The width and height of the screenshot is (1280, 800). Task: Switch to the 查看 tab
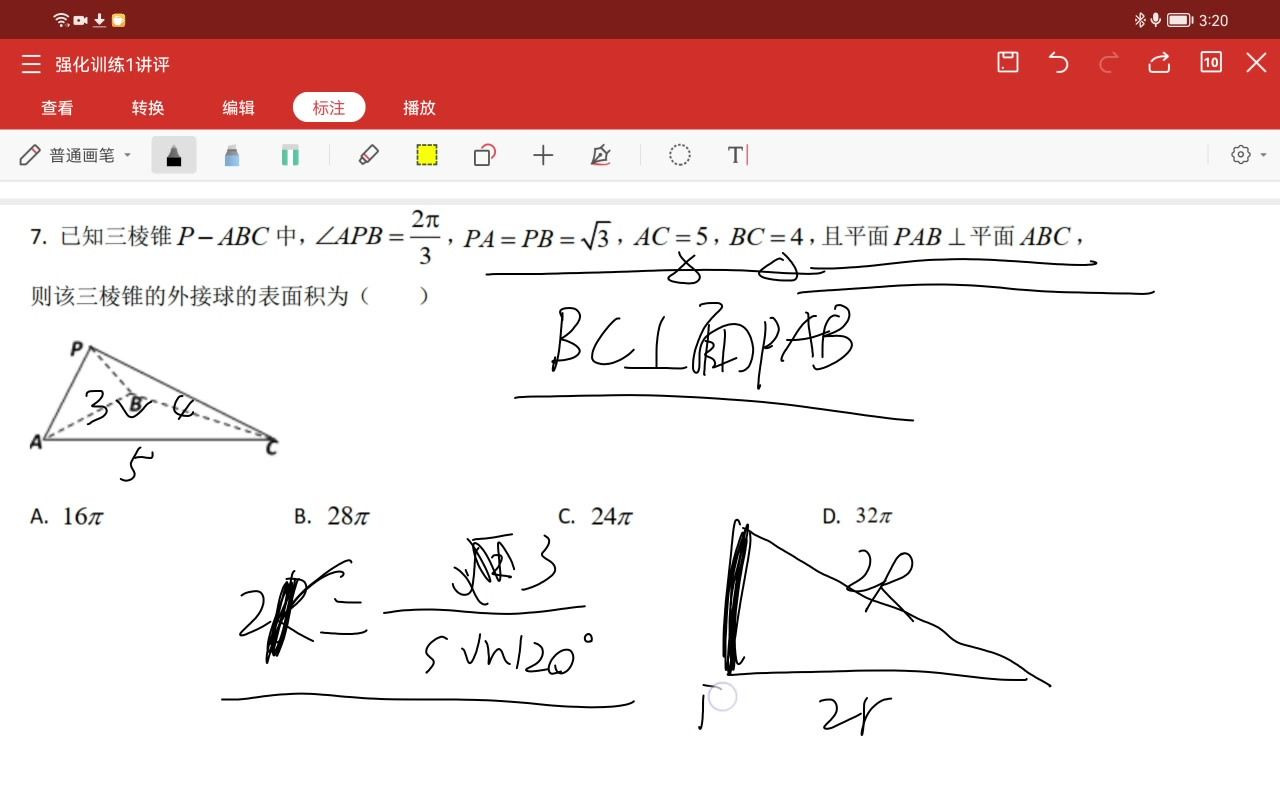point(57,108)
